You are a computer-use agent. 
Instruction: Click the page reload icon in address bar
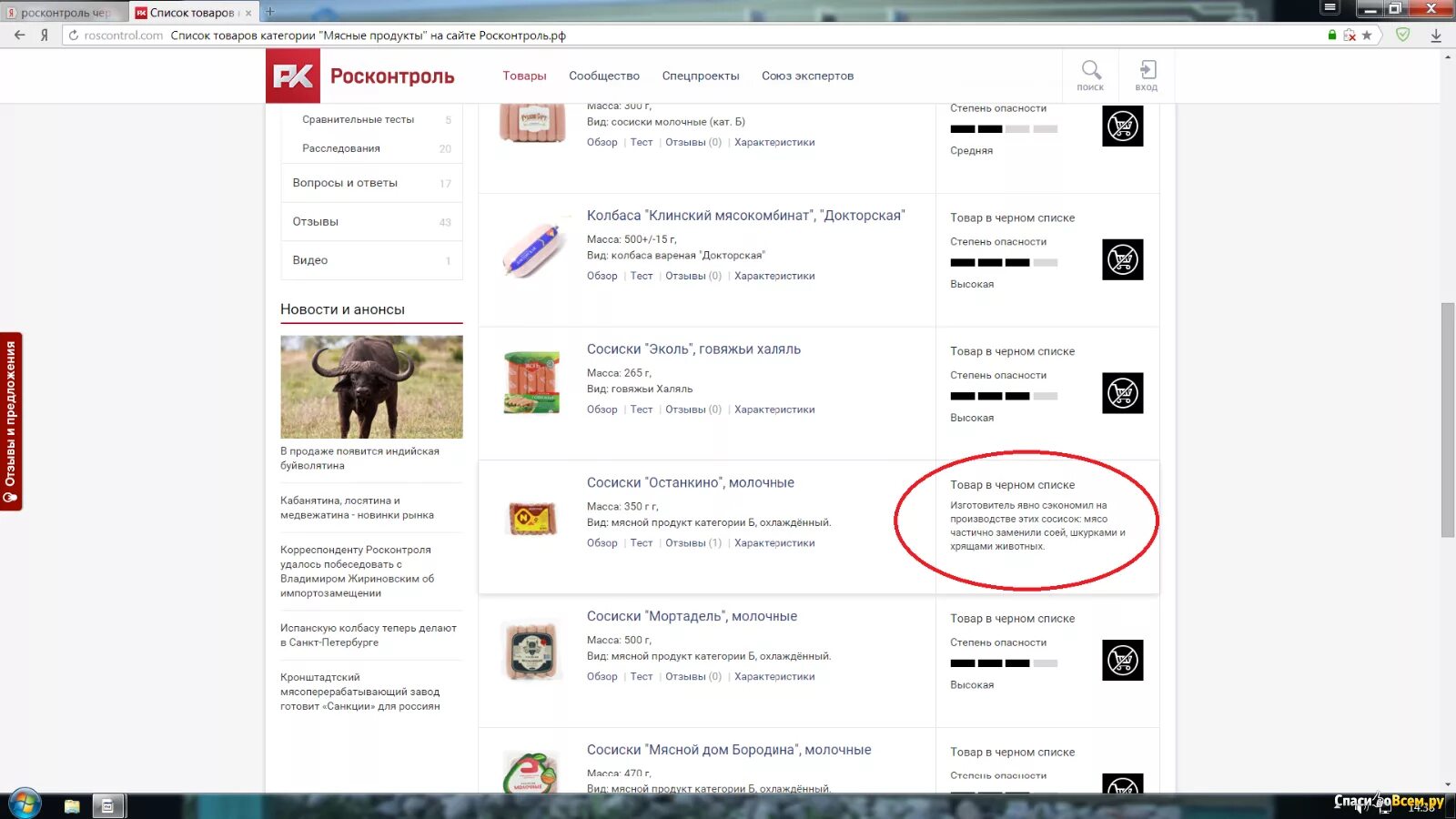[74, 35]
